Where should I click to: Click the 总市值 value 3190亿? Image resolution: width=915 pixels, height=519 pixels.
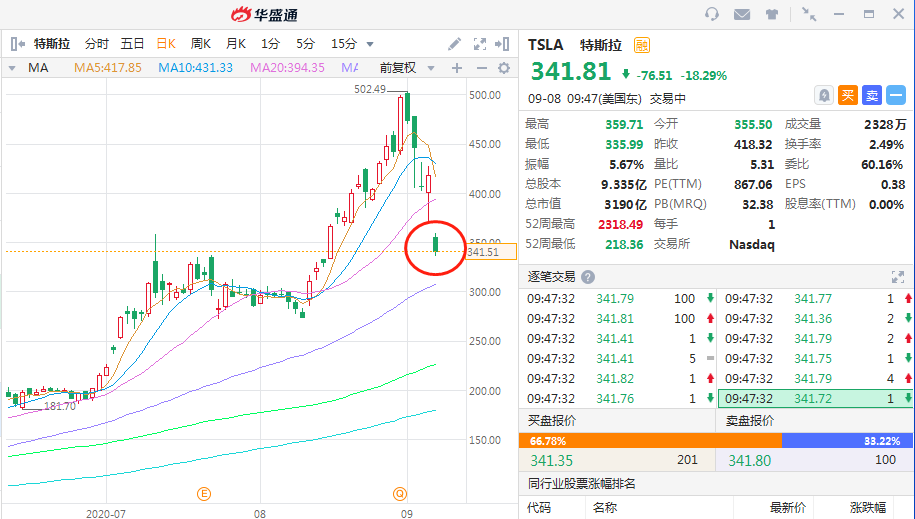625,204
